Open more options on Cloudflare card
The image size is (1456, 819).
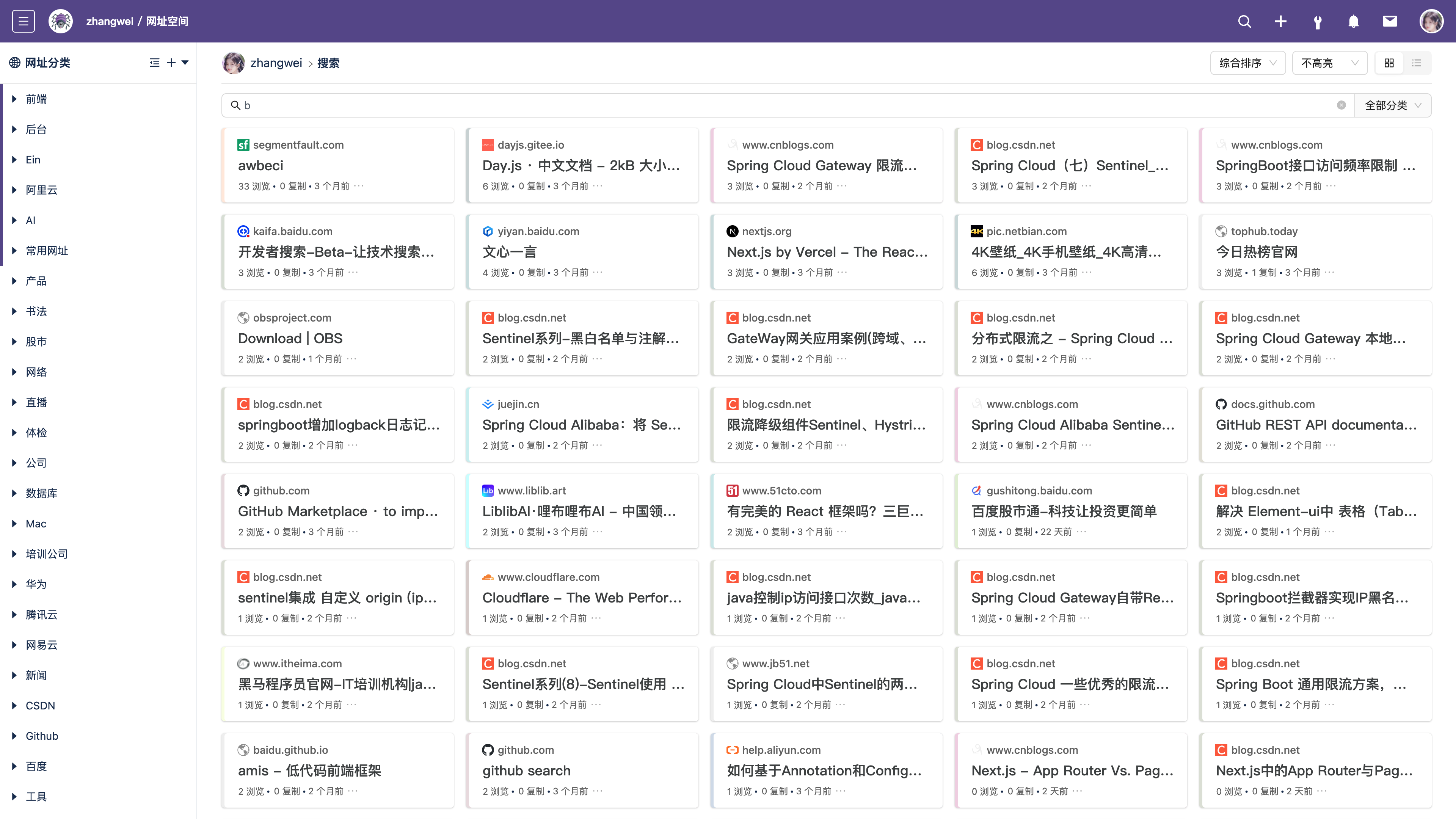tap(596, 618)
